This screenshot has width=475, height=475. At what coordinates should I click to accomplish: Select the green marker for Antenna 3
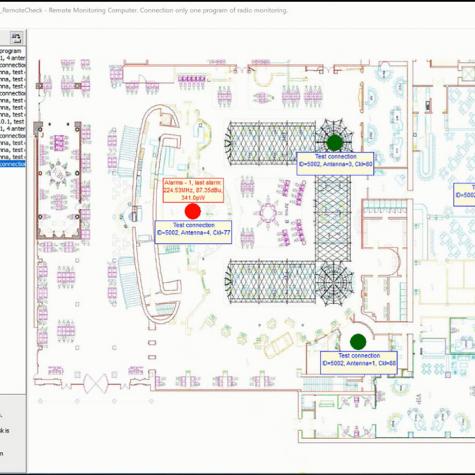coord(335,142)
